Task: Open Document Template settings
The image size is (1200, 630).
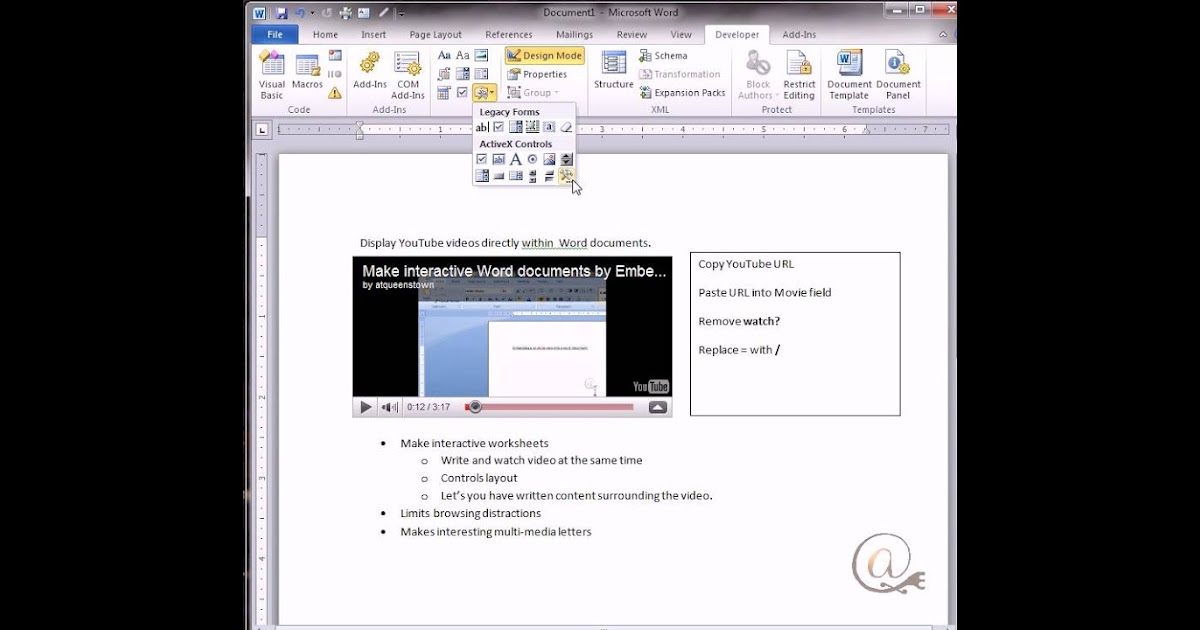Action: click(x=850, y=75)
